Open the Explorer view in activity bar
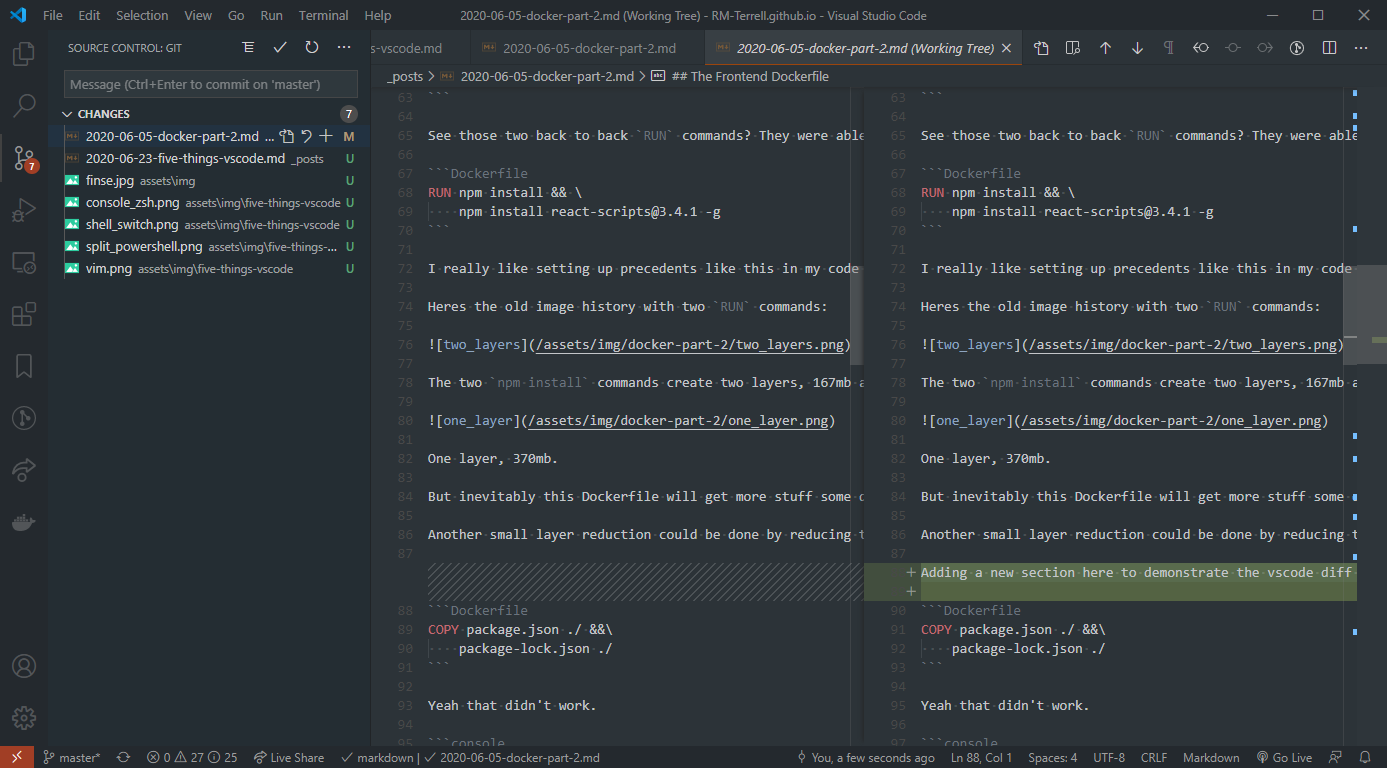 point(24,53)
